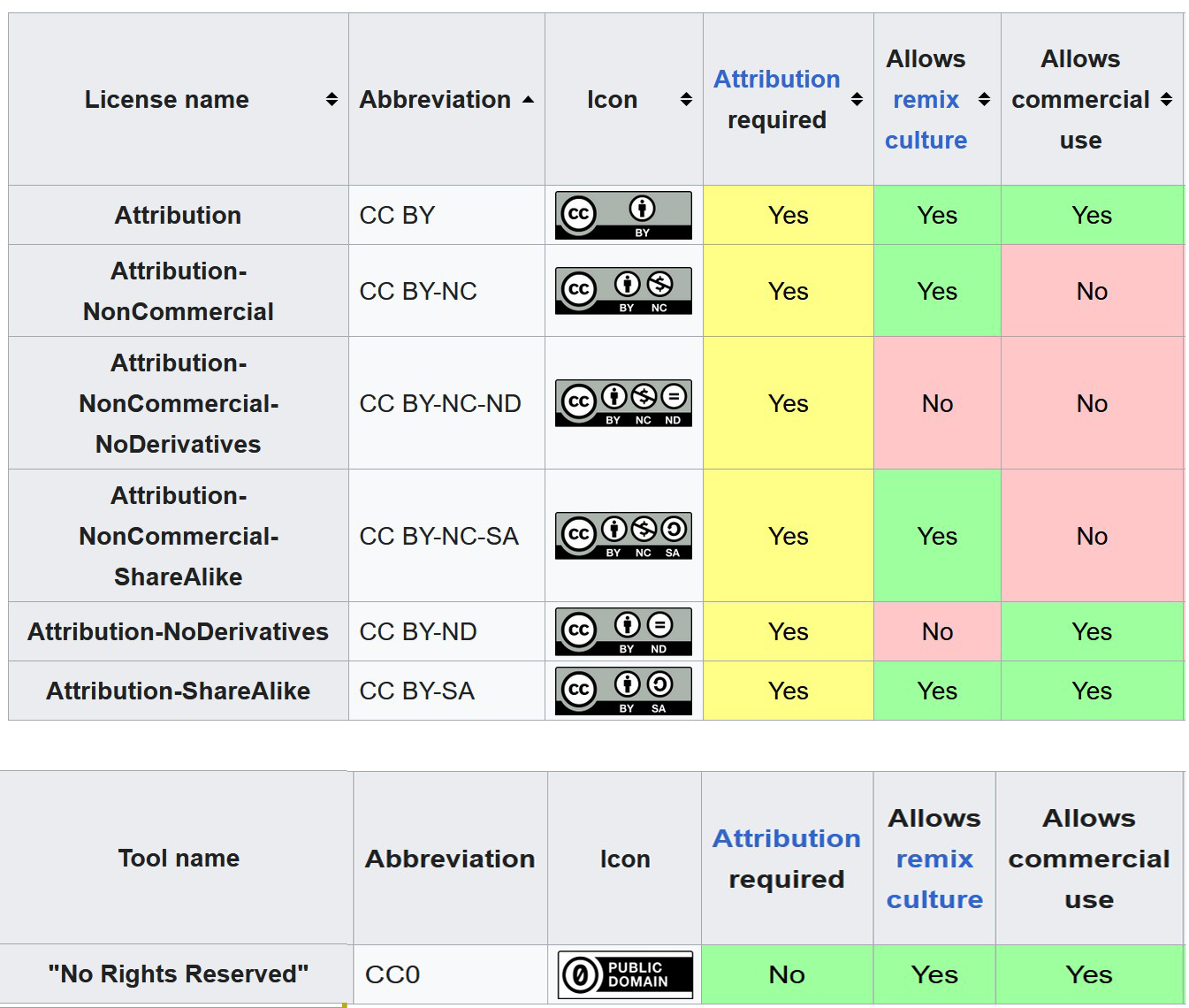This screenshot has width=1189, height=1008.
Task: Toggle the Abbreviation column sort arrow
Action: pos(528,99)
